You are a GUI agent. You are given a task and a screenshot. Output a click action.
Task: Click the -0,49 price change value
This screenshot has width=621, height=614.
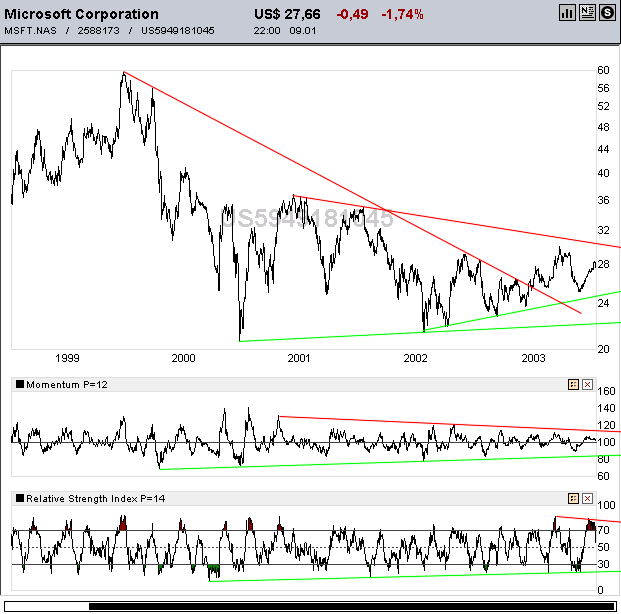(x=352, y=15)
